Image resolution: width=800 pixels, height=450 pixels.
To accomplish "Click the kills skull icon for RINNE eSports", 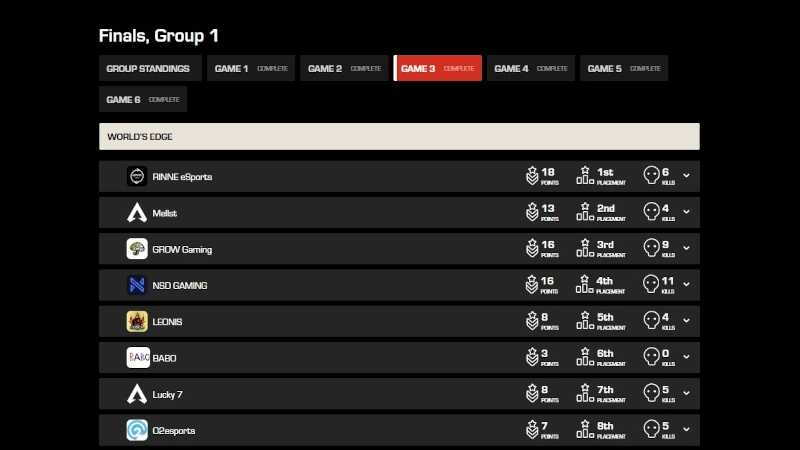I will (651, 176).
